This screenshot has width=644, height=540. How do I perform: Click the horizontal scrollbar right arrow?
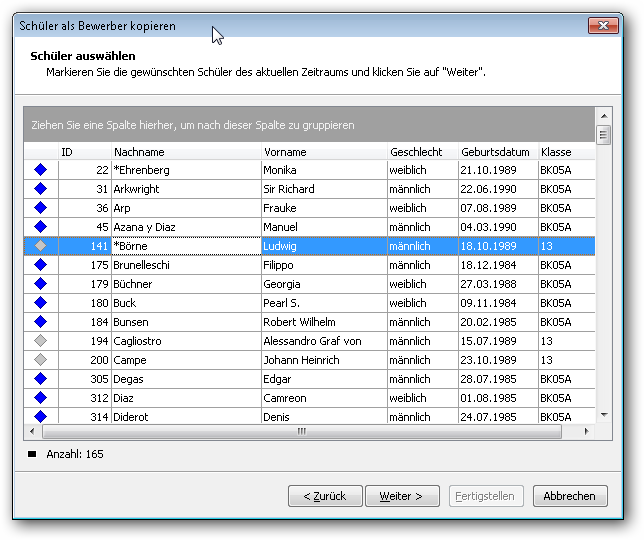click(586, 431)
